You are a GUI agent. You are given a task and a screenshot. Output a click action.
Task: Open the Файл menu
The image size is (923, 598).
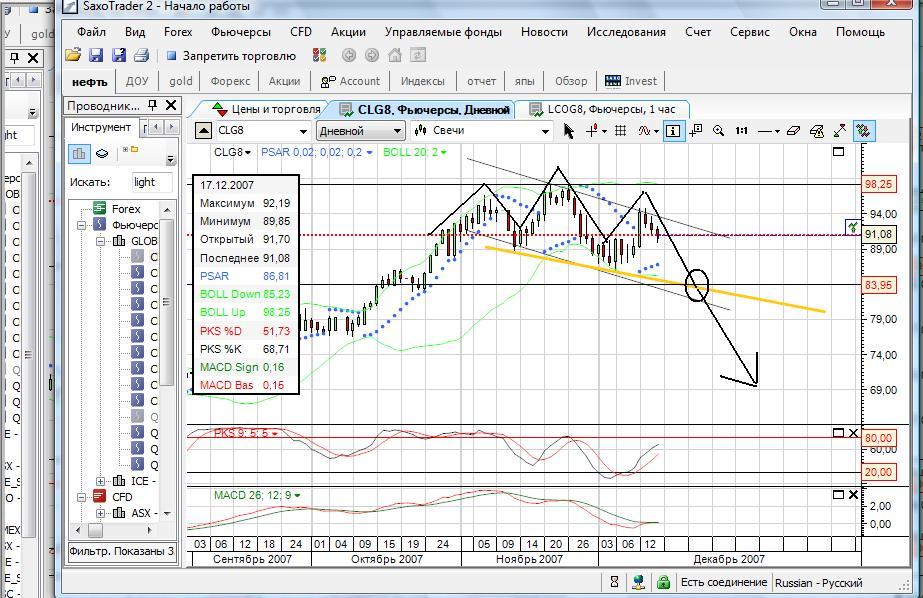91,32
